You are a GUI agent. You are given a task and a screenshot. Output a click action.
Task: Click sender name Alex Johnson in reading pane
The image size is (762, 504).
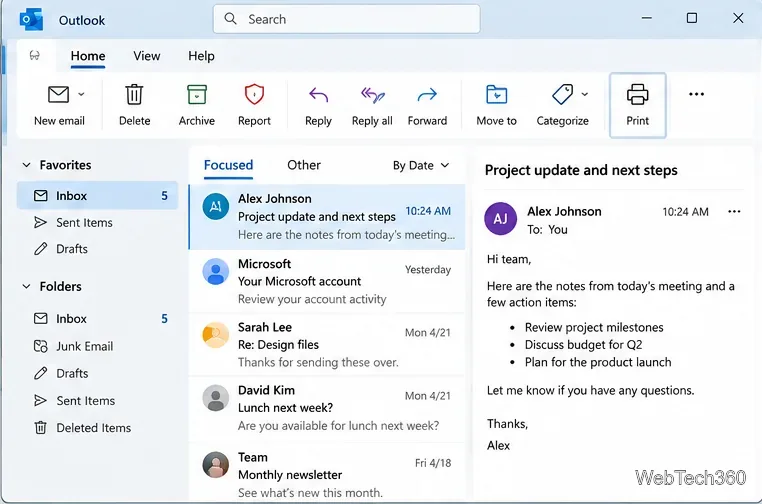pyautogui.click(x=564, y=211)
